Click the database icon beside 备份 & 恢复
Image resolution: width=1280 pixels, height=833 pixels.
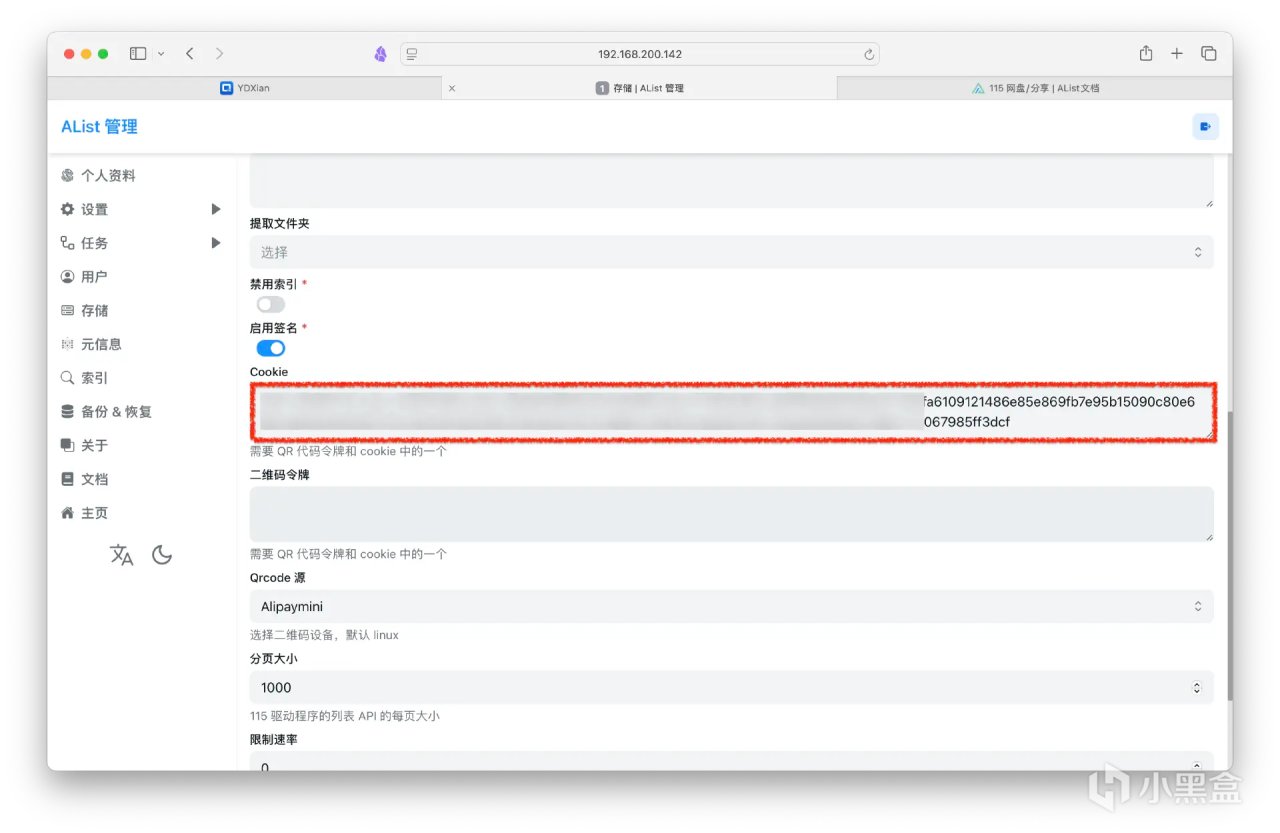coord(67,412)
